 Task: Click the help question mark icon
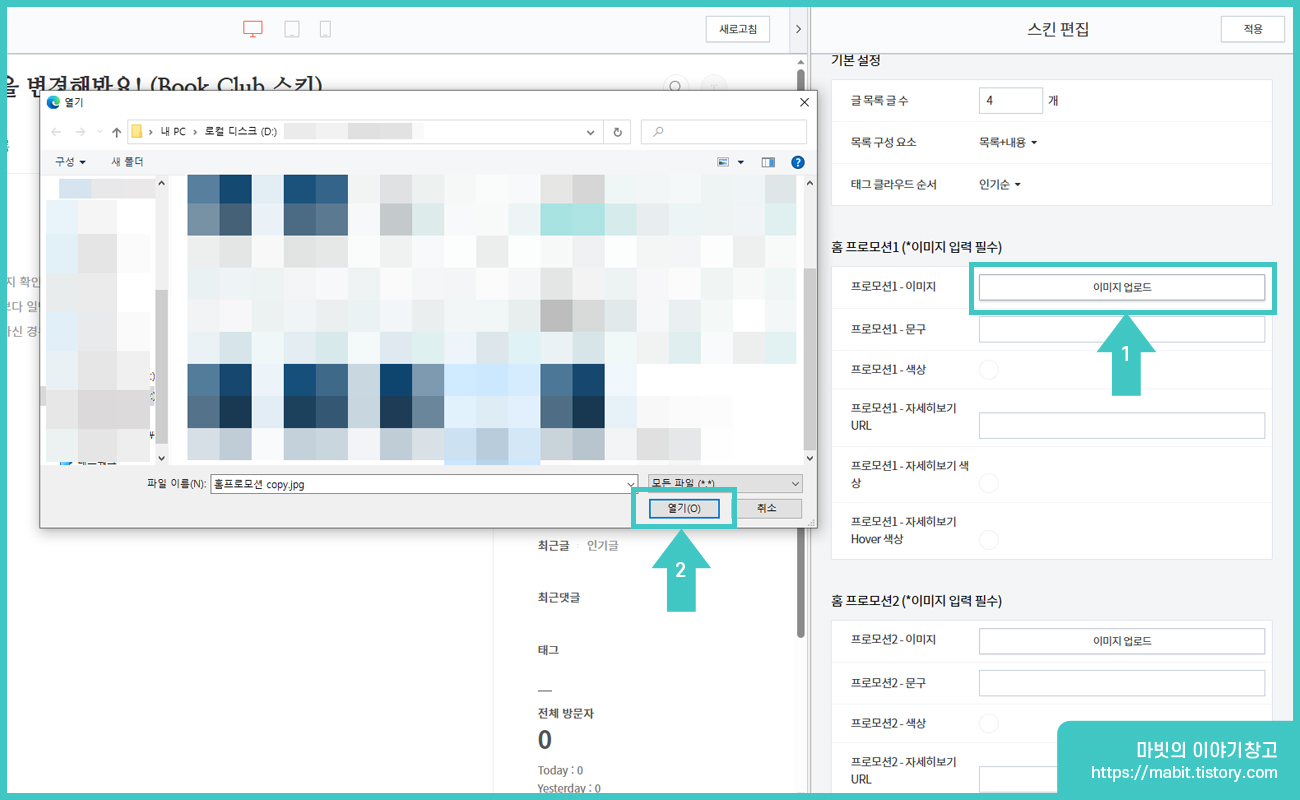pos(798,162)
